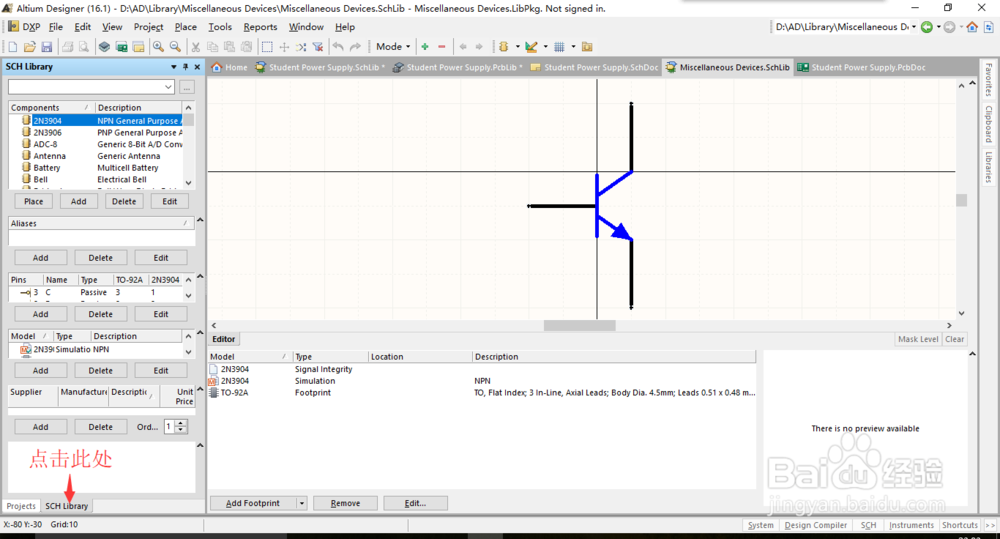Switch to Student Power Supply.PcbDoc tab

(x=862, y=67)
